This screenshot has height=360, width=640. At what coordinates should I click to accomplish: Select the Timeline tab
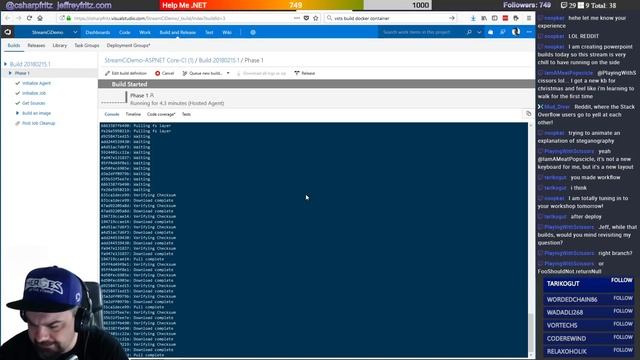(133, 115)
